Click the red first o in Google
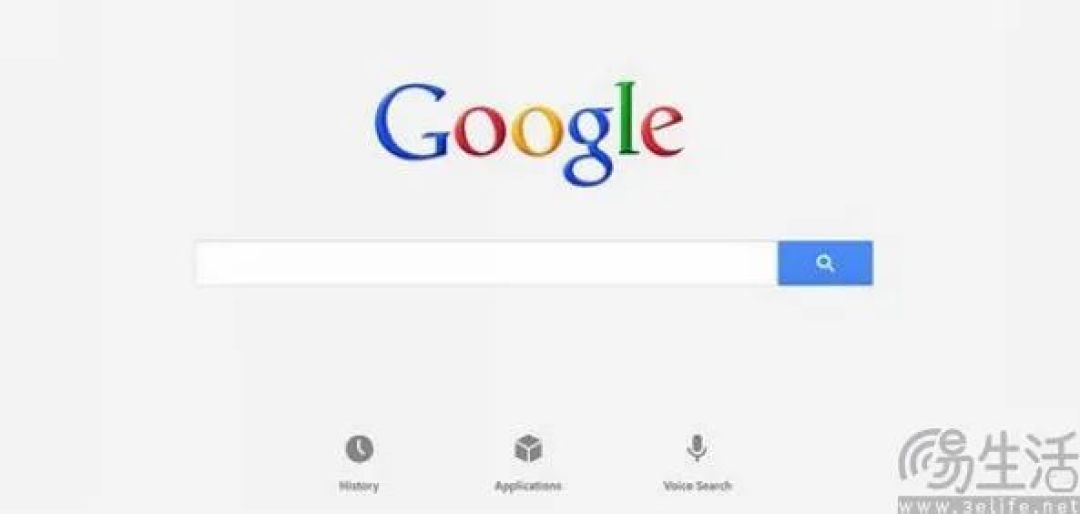 point(478,134)
